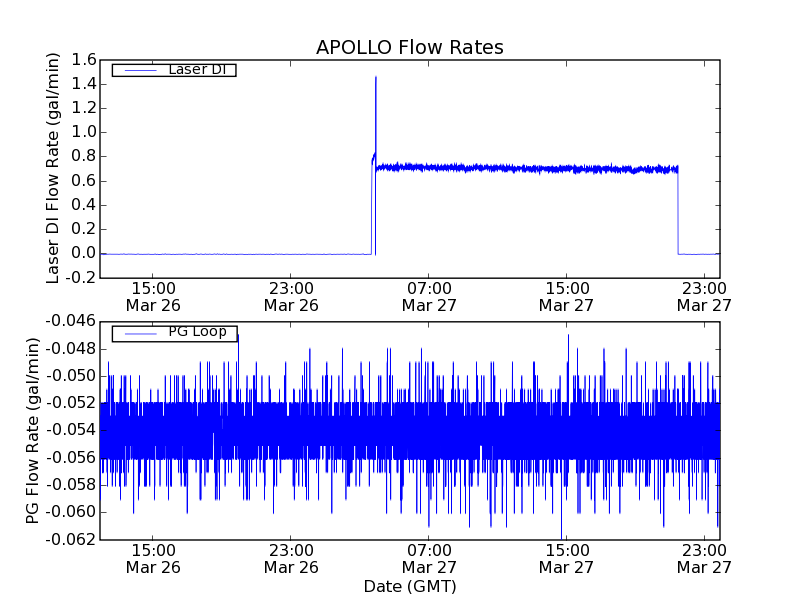The image size is (800, 600).
Task: Click the "Date (GMT)" x-axis label
Action: [410, 586]
